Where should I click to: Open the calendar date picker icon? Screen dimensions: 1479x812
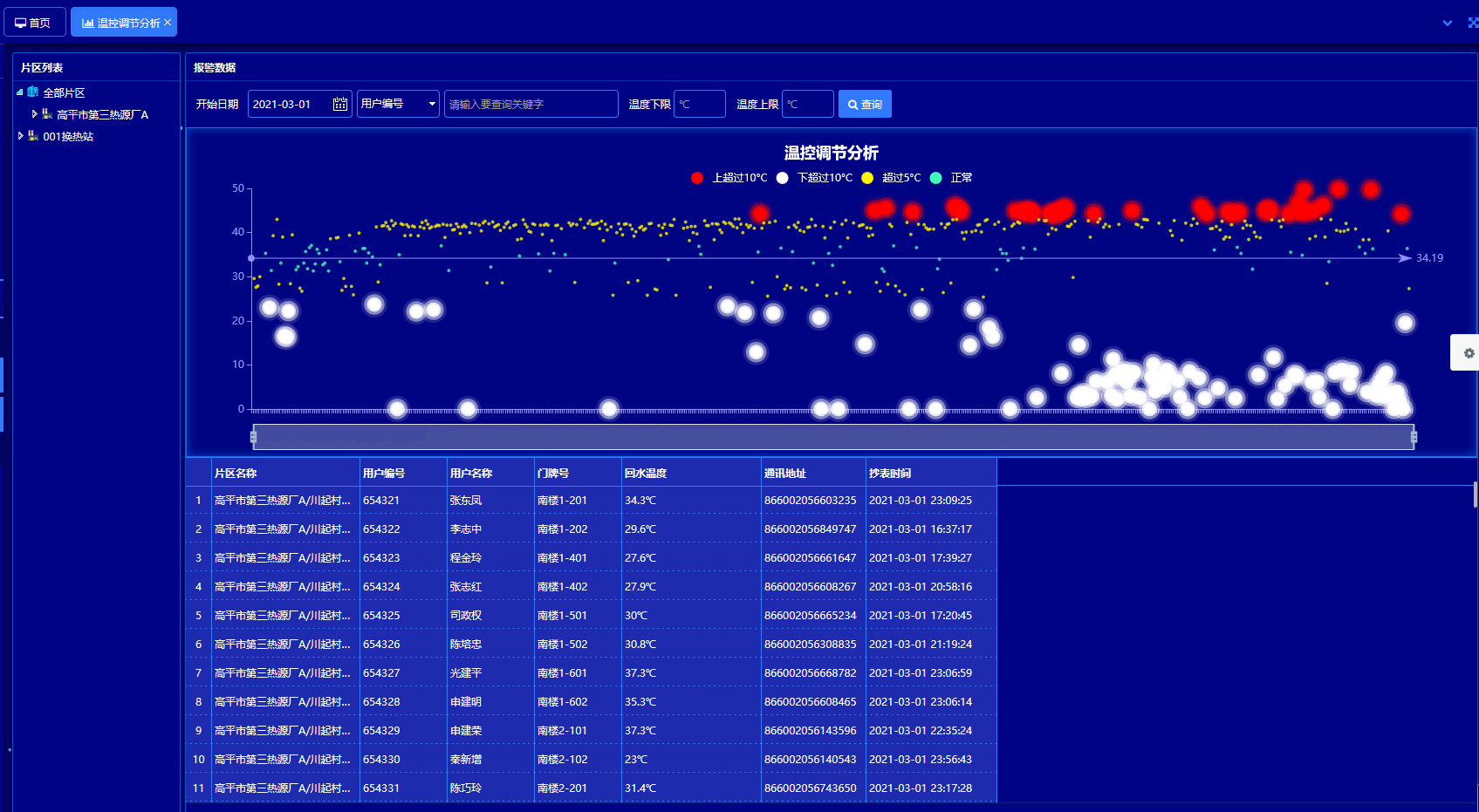340,104
